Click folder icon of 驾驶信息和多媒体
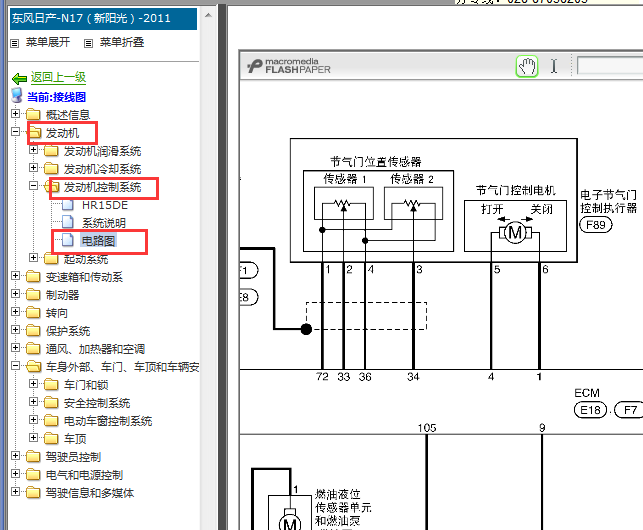Image resolution: width=643 pixels, height=530 pixels. (33, 492)
